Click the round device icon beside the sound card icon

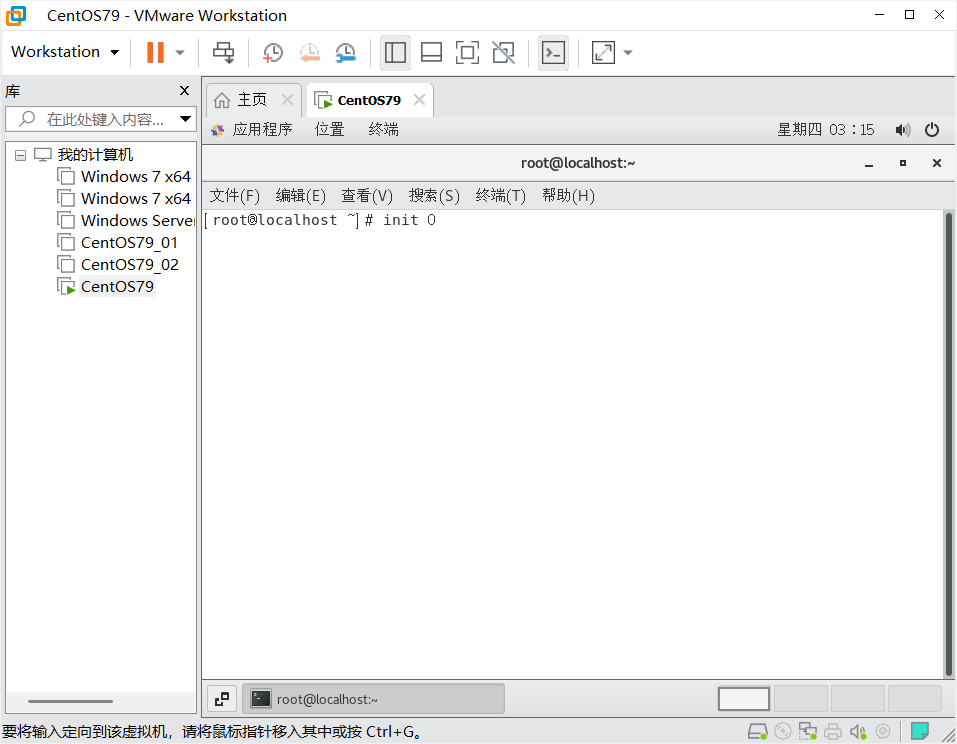point(883,731)
